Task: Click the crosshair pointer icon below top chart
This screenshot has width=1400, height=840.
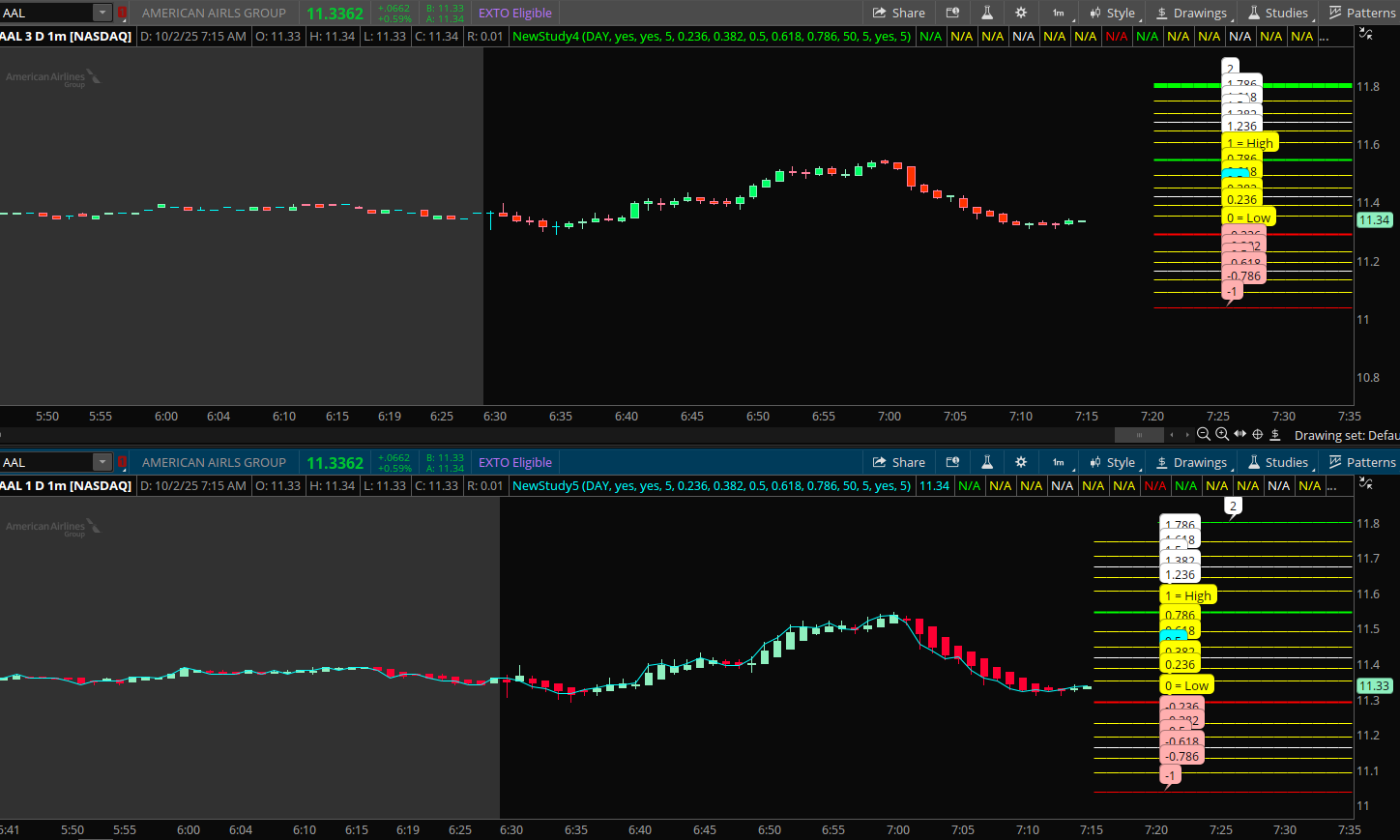Action: (x=1258, y=435)
